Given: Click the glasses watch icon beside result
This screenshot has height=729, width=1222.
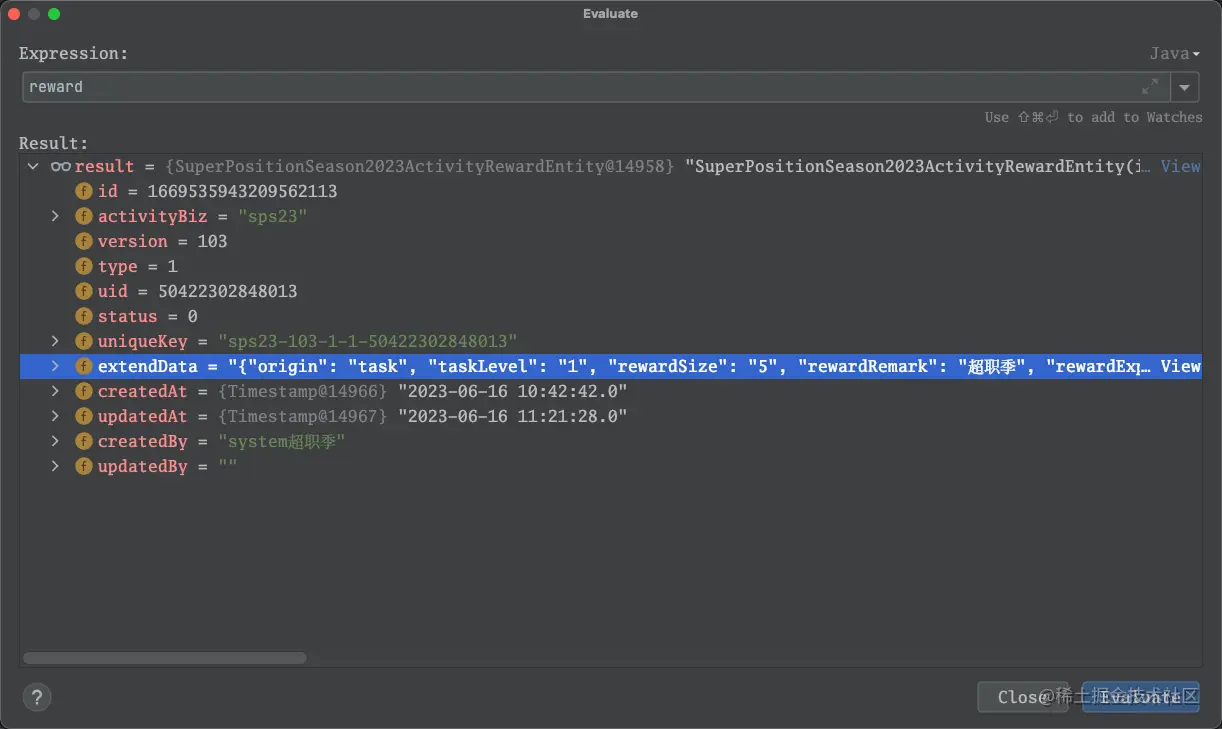Looking at the screenshot, I should [x=61, y=166].
